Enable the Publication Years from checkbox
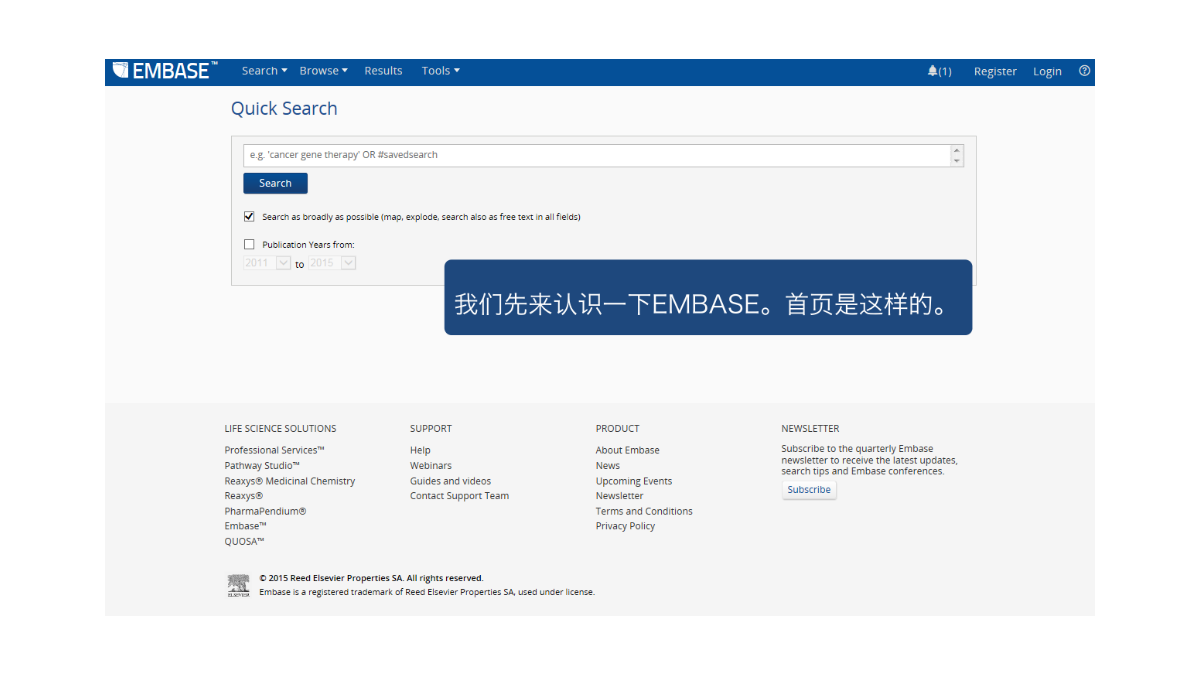1200x675 pixels. pos(249,244)
